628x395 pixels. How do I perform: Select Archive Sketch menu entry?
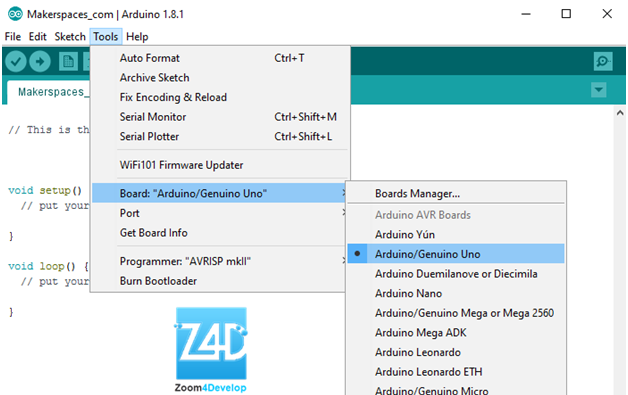(x=220, y=78)
